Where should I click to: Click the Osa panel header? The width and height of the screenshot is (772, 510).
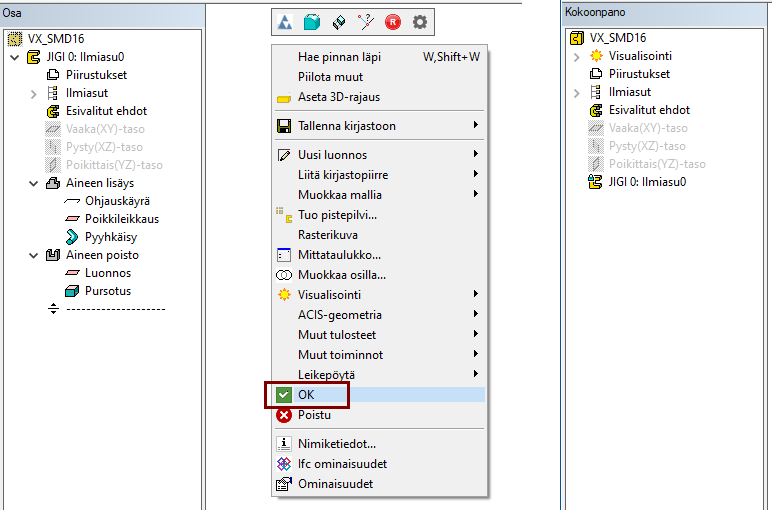pos(102,13)
